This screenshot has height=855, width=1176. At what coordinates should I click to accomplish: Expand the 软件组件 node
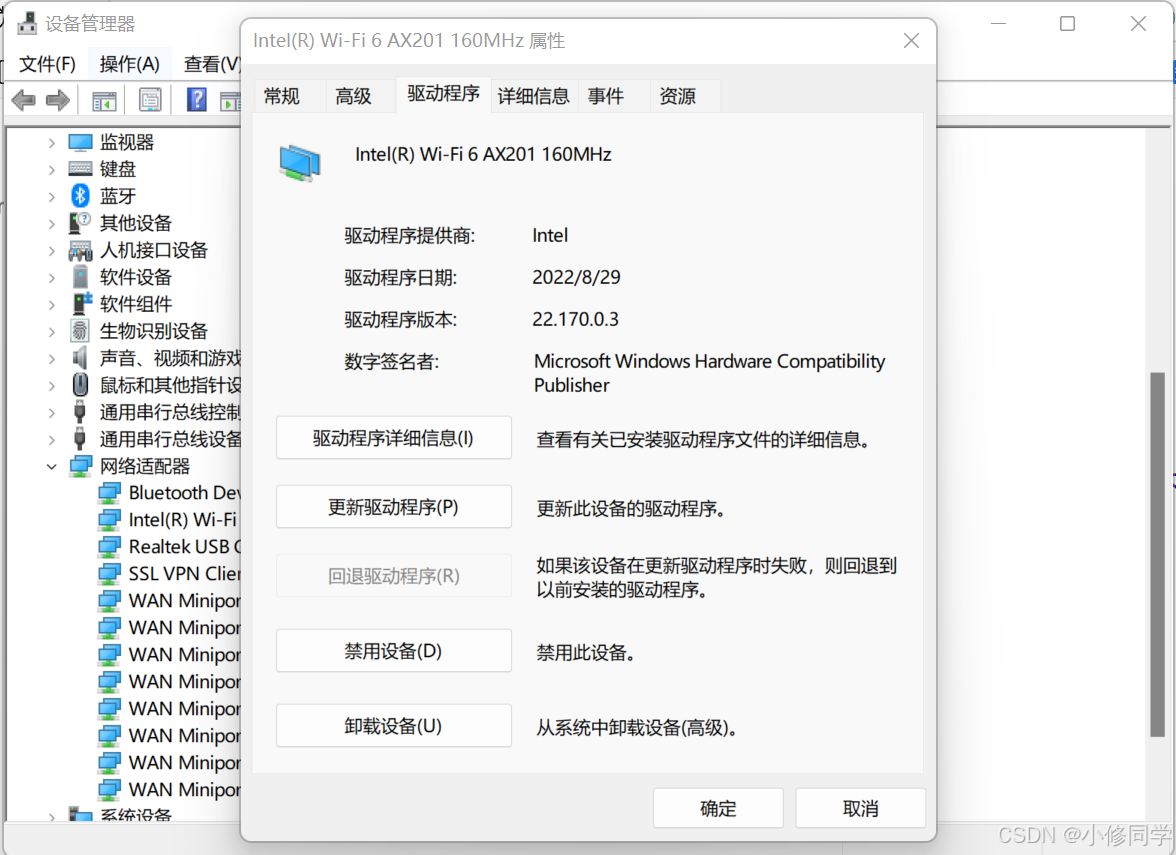pos(51,304)
